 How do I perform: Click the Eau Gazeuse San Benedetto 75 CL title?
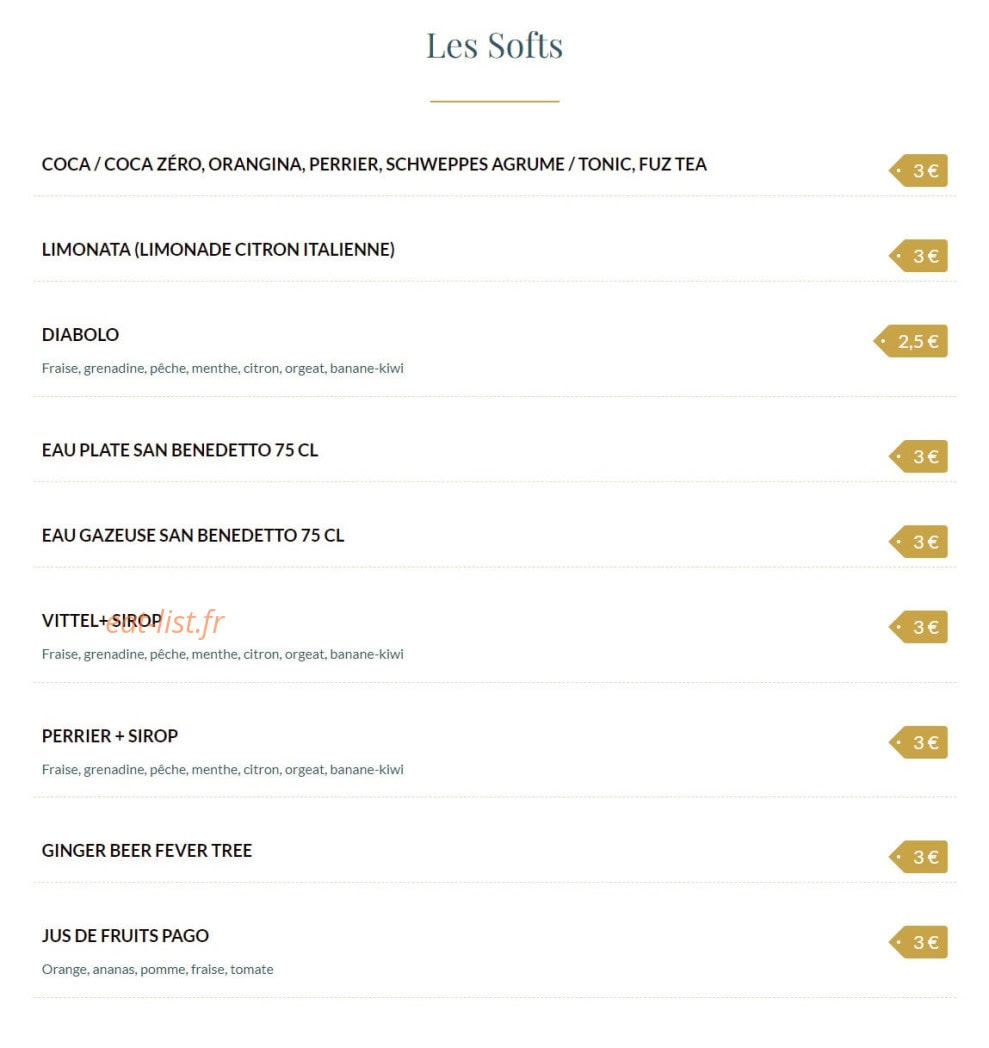click(192, 536)
